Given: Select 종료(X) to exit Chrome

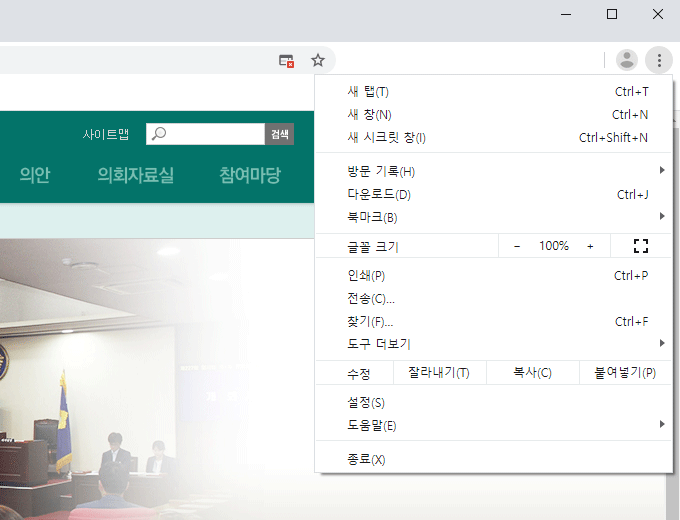Looking at the screenshot, I should point(494,459).
